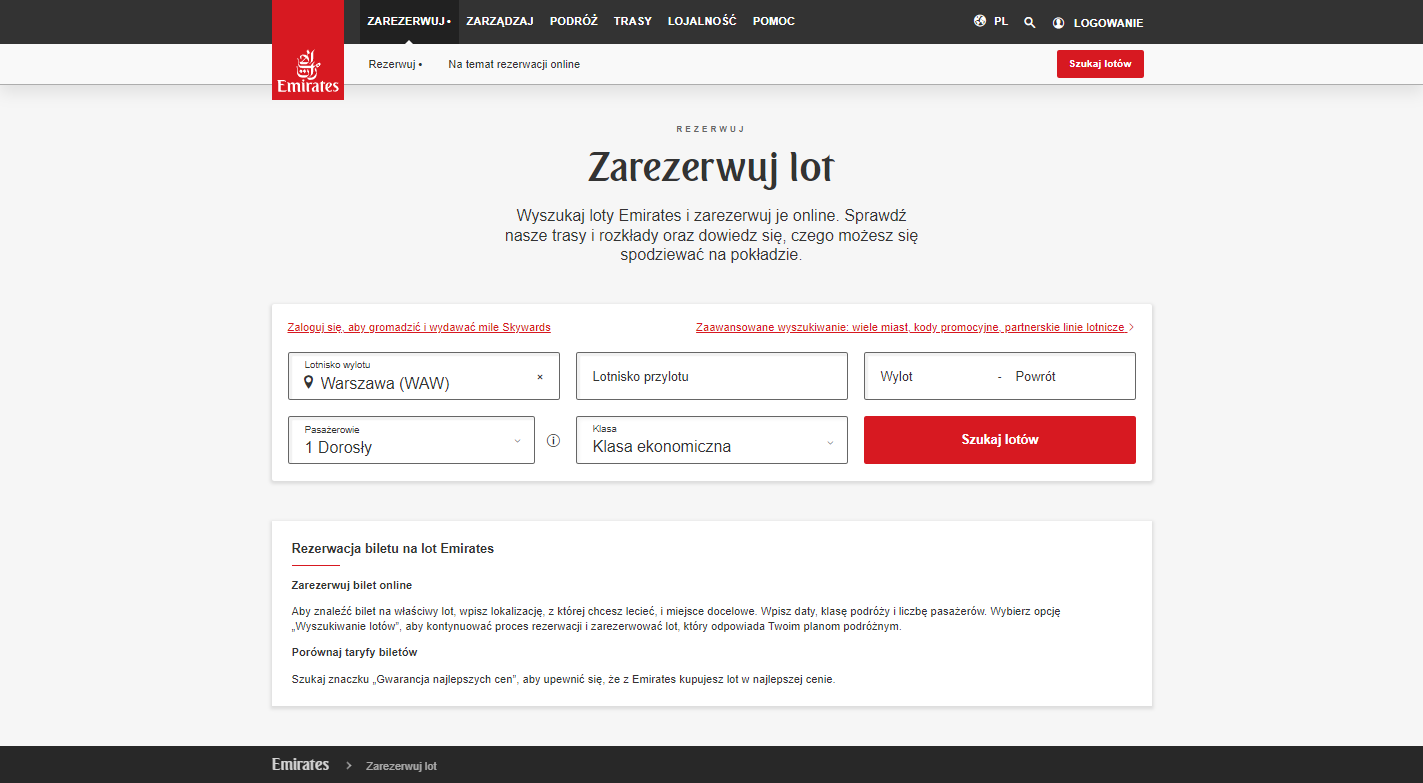The height and width of the screenshot is (783, 1423).
Task: Open the ZAREZERWUJ menu
Action: click(x=409, y=21)
